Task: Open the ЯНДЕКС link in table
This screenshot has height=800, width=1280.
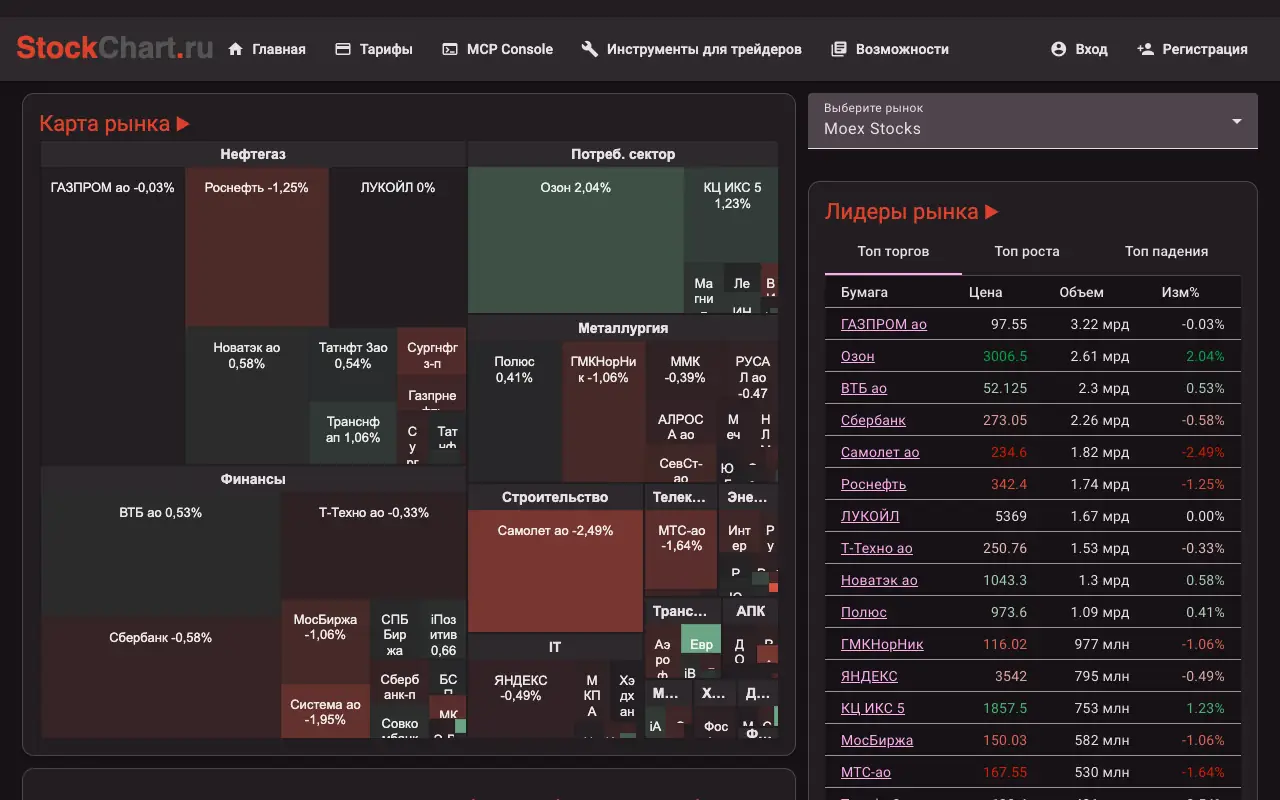Action: pos(869,676)
